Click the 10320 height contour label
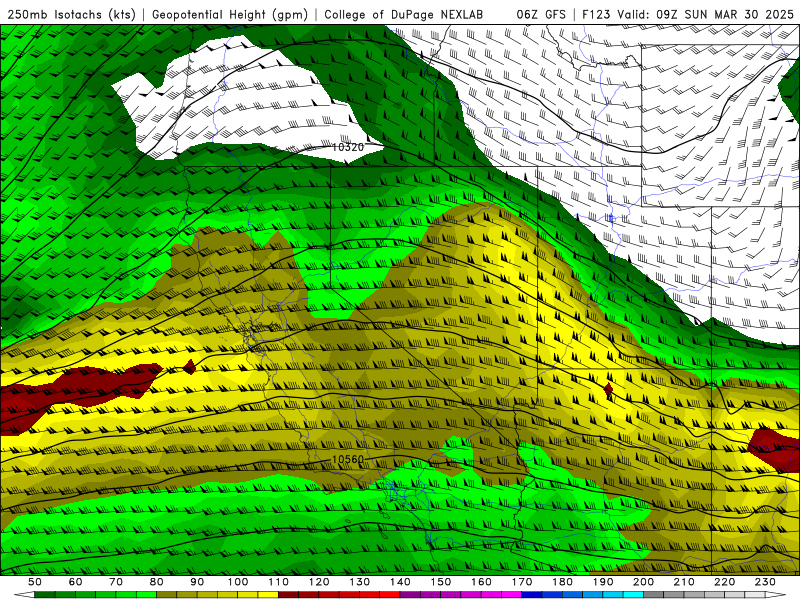 click(x=348, y=147)
